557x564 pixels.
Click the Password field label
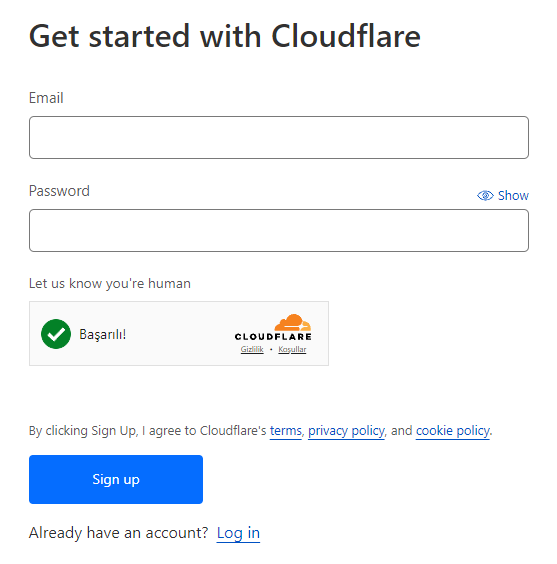point(59,191)
